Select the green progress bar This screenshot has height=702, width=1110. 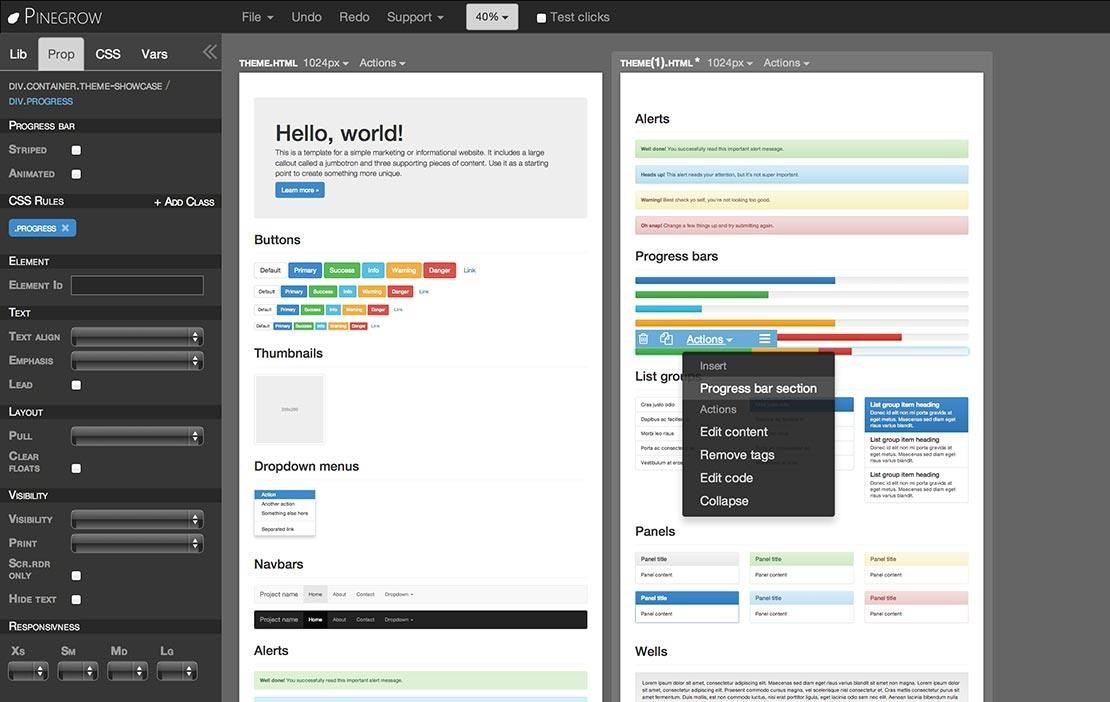[702, 294]
